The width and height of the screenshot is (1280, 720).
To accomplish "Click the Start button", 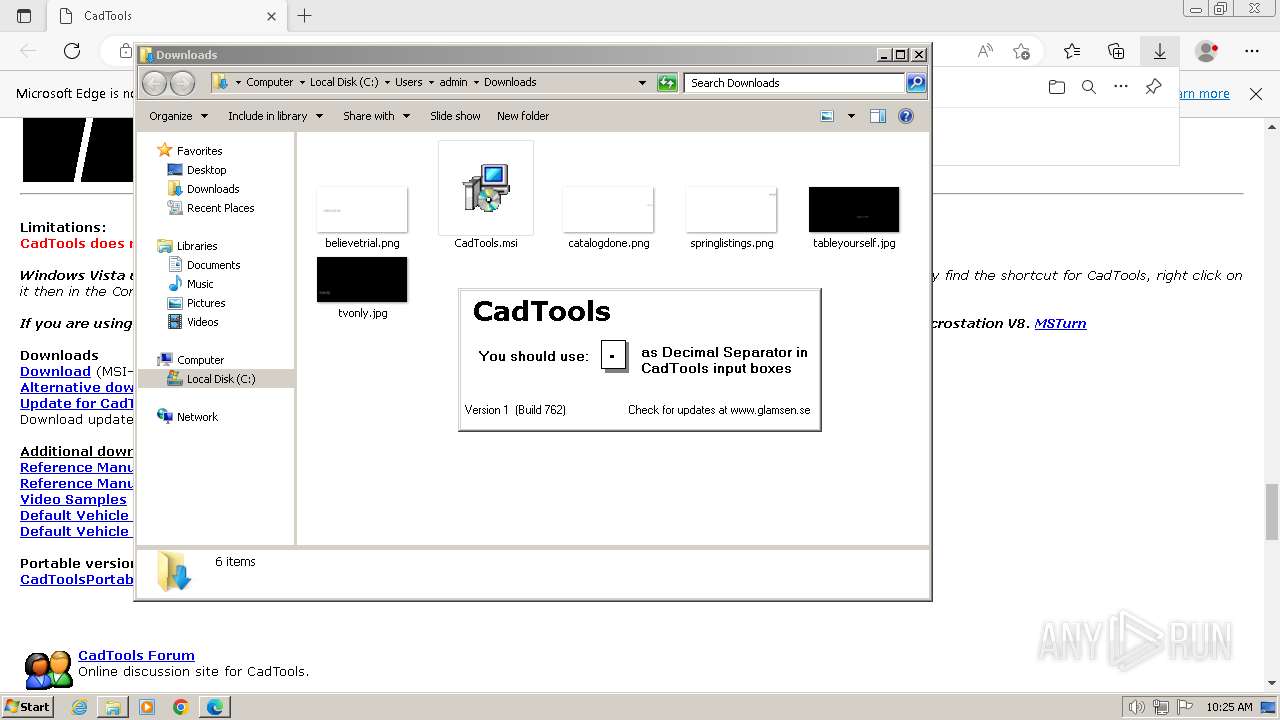I will (x=27, y=707).
